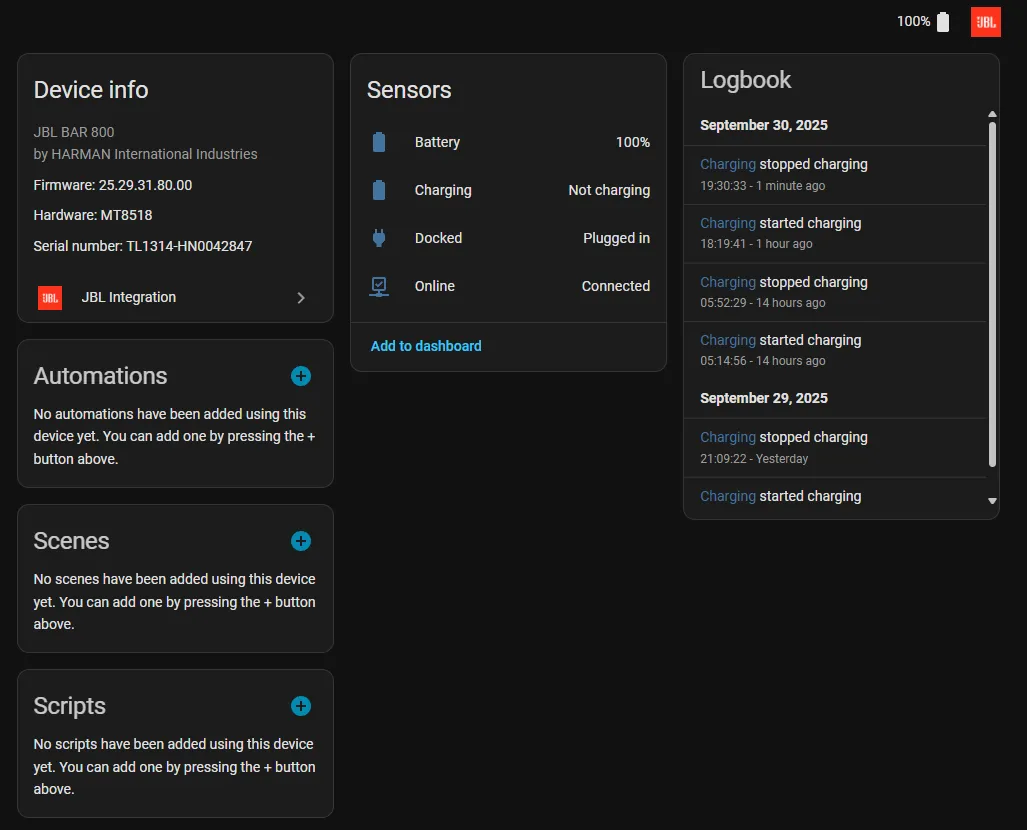The height and width of the screenshot is (830, 1027).
Task: Select the Battery sensor row label
Action: [437, 142]
